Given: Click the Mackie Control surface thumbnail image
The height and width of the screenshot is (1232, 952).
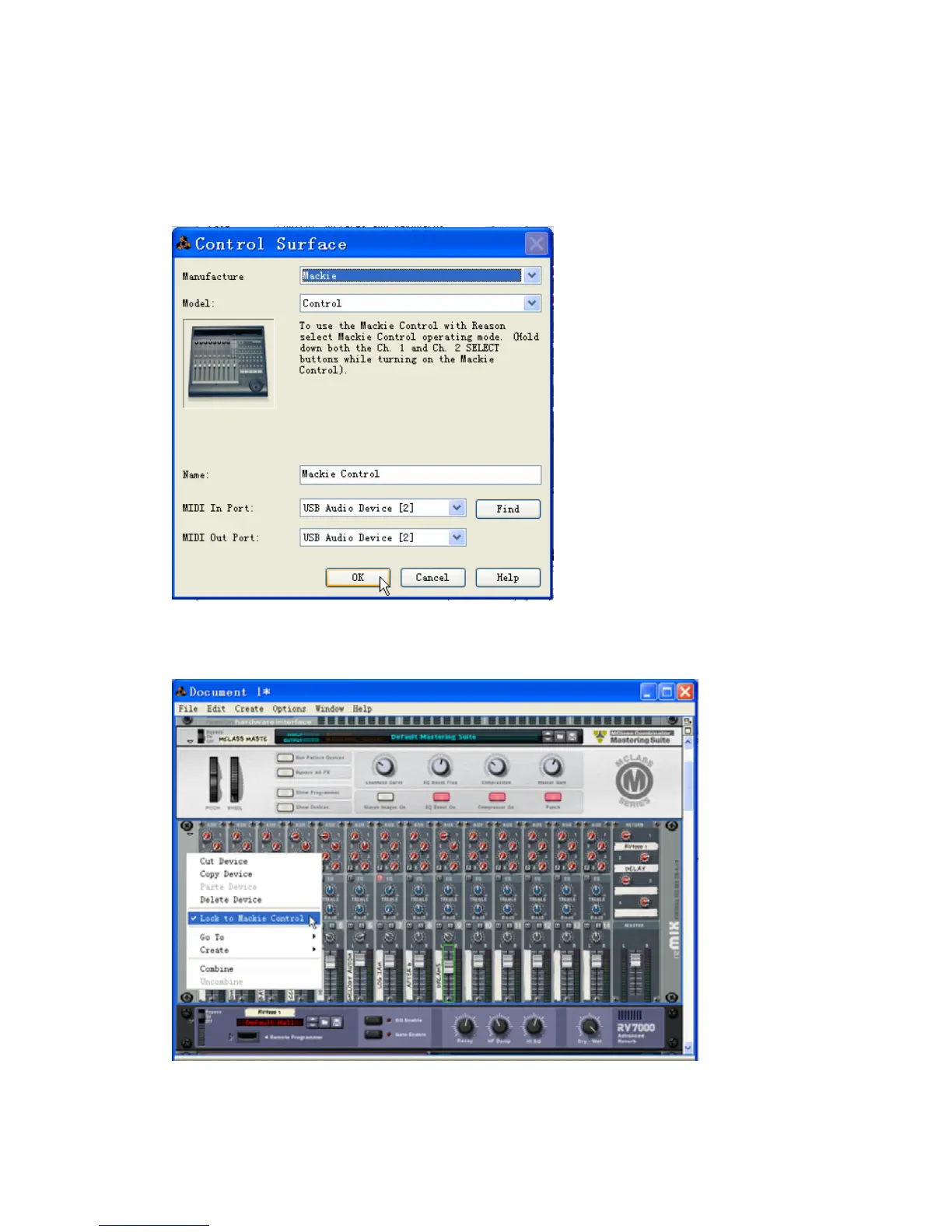Looking at the screenshot, I should (229, 363).
